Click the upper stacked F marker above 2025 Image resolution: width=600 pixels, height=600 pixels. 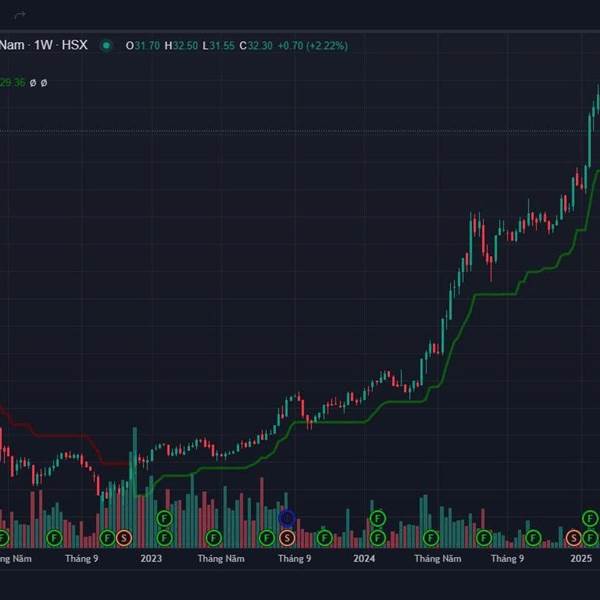coord(590,518)
